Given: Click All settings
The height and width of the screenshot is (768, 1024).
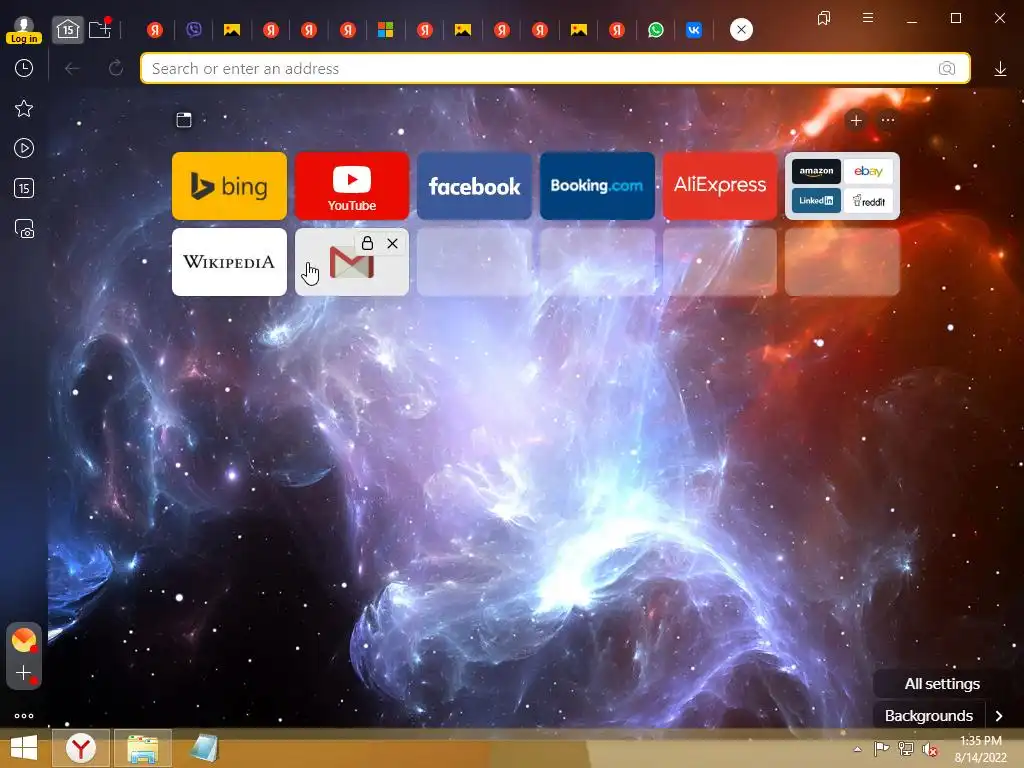Looking at the screenshot, I should pyautogui.click(x=942, y=684).
